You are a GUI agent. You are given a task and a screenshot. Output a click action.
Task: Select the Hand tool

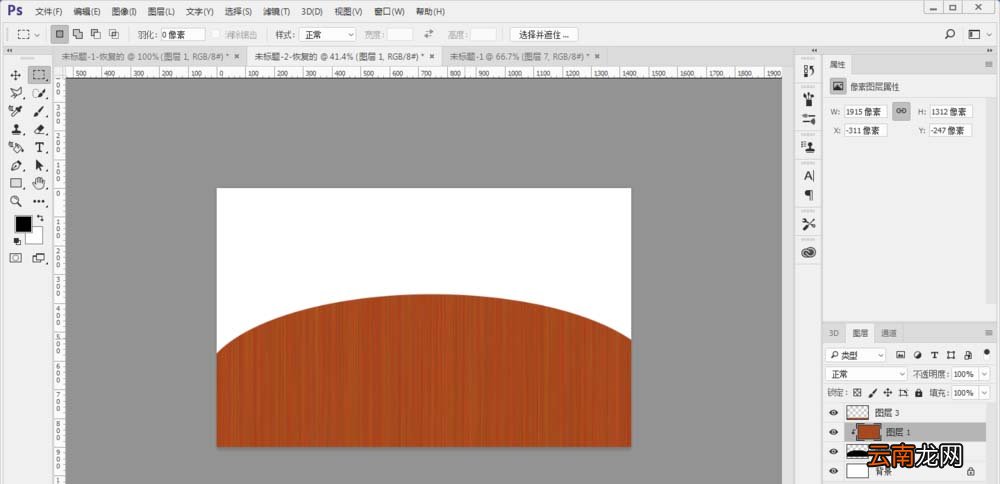pos(40,184)
